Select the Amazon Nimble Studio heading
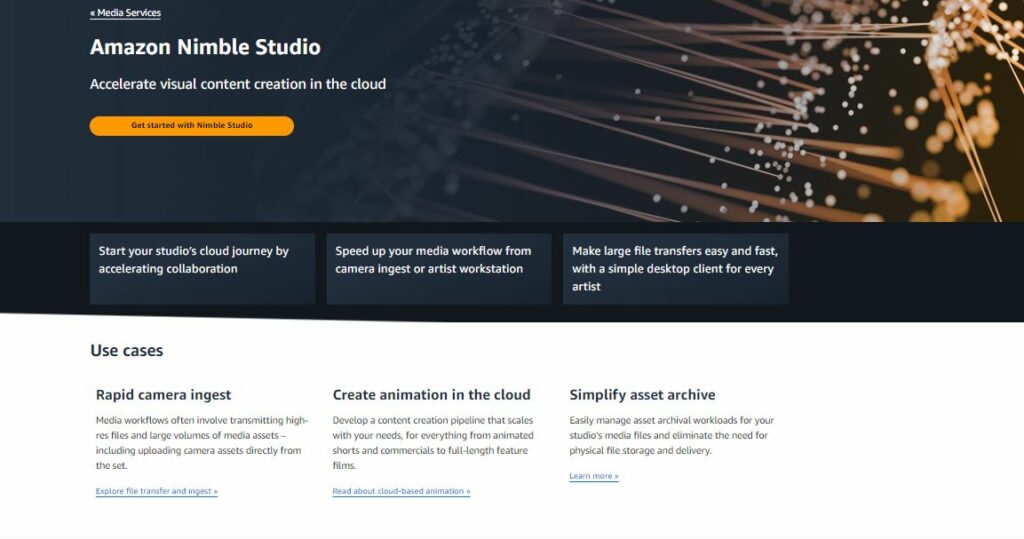This screenshot has width=1024, height=539. coord(205,47)
